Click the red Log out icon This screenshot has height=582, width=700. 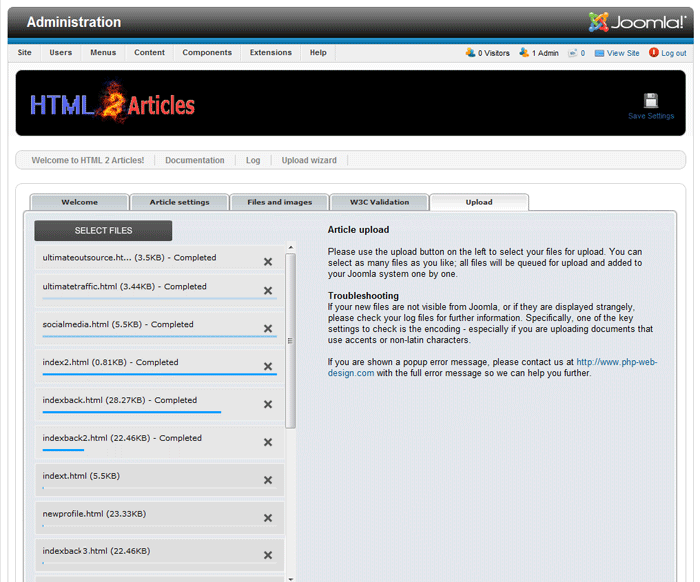[x=654, y=53]
